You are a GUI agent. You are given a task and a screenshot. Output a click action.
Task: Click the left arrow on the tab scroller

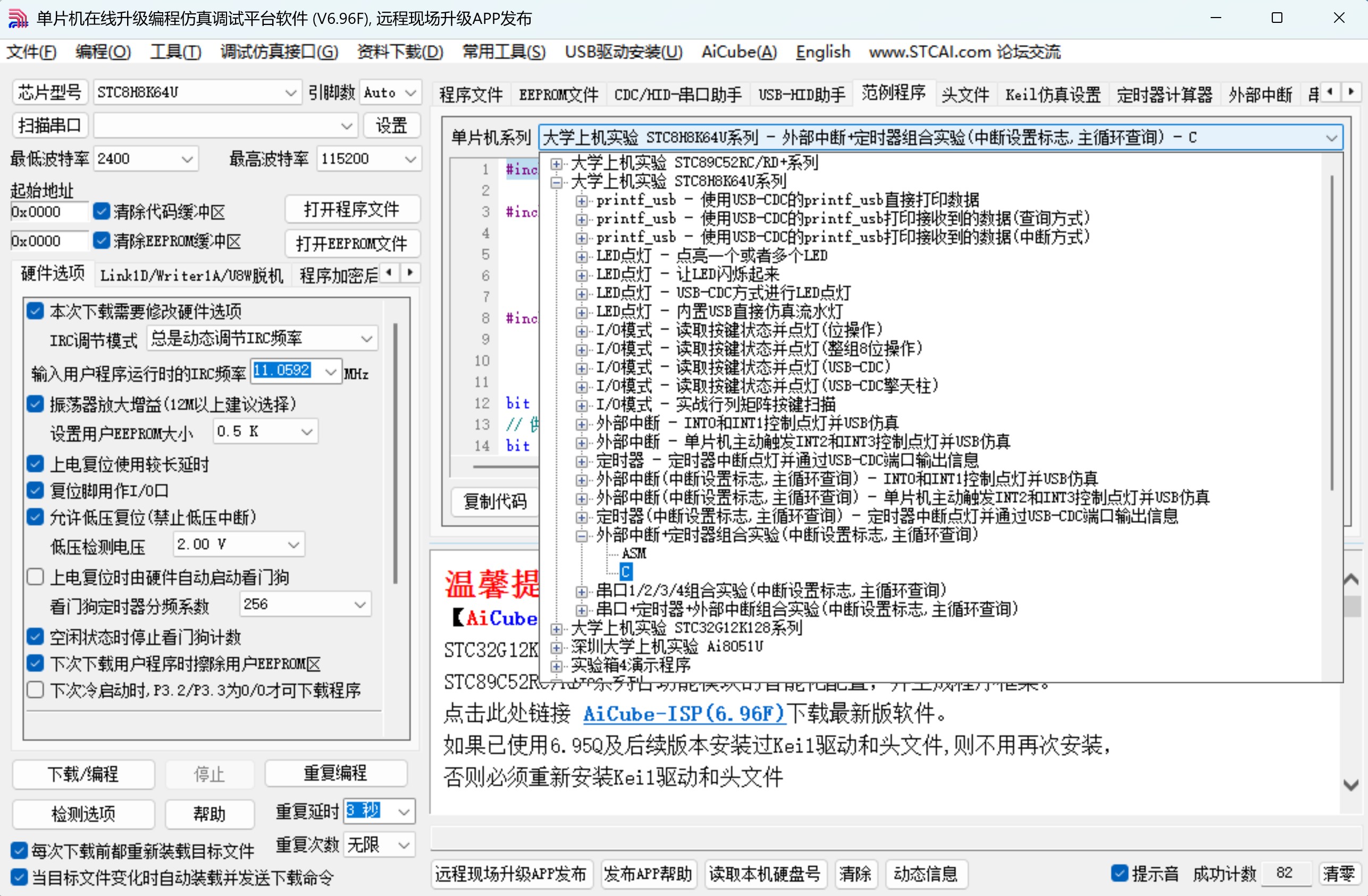click(1331, 92)
